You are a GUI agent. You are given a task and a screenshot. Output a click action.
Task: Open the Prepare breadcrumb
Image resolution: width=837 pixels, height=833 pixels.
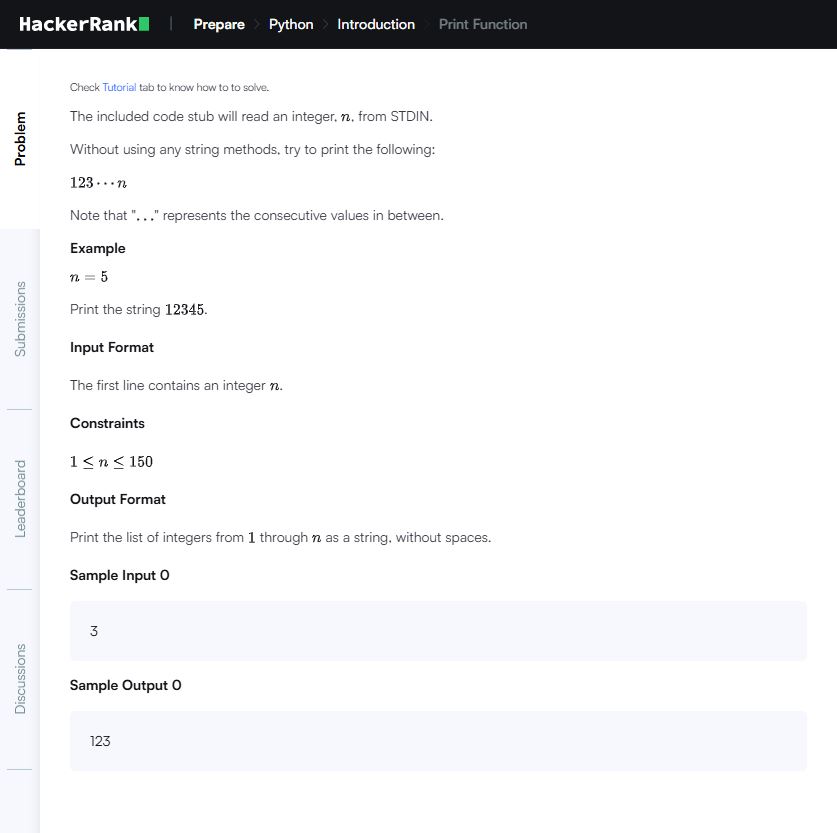pos(219,24)
